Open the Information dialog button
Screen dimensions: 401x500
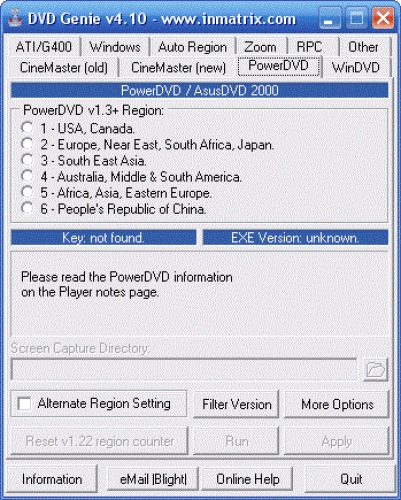(52, 479)
